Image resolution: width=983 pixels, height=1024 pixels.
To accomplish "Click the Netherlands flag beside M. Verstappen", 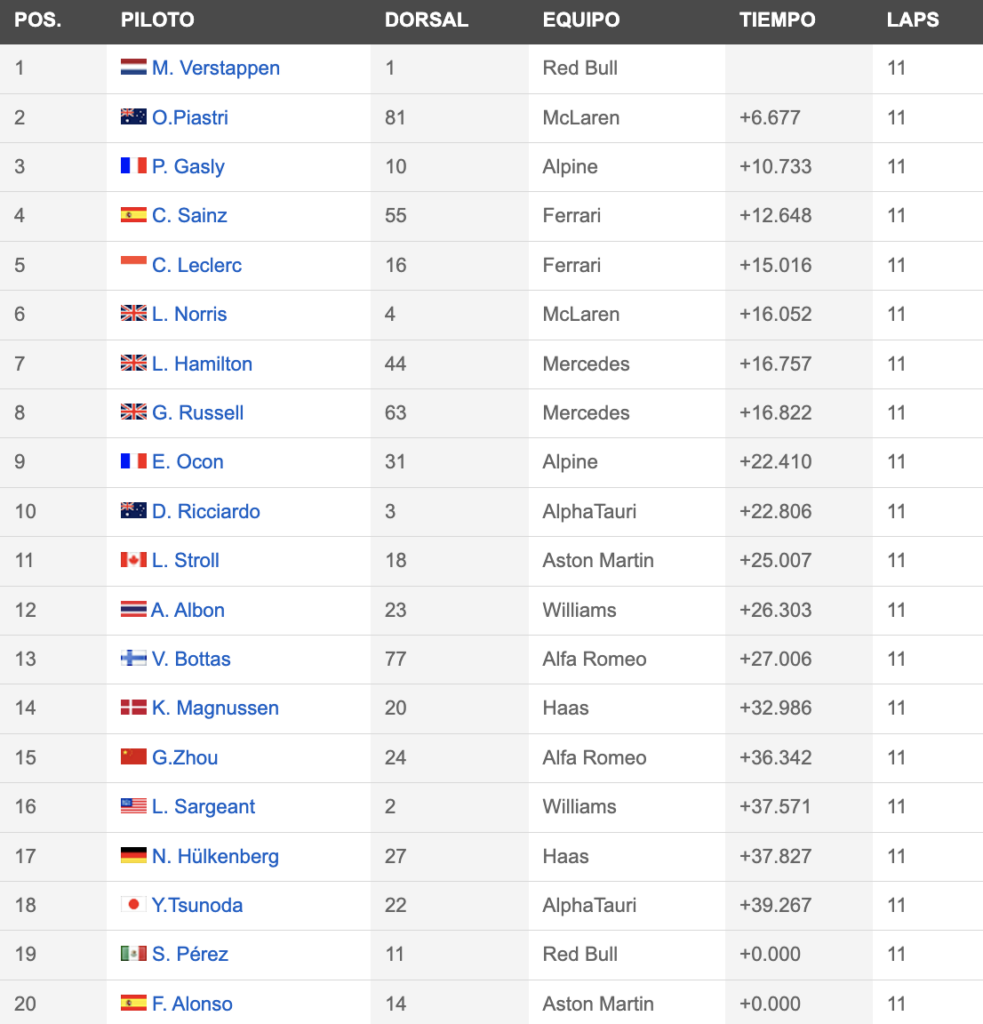I will click(133, 67).
